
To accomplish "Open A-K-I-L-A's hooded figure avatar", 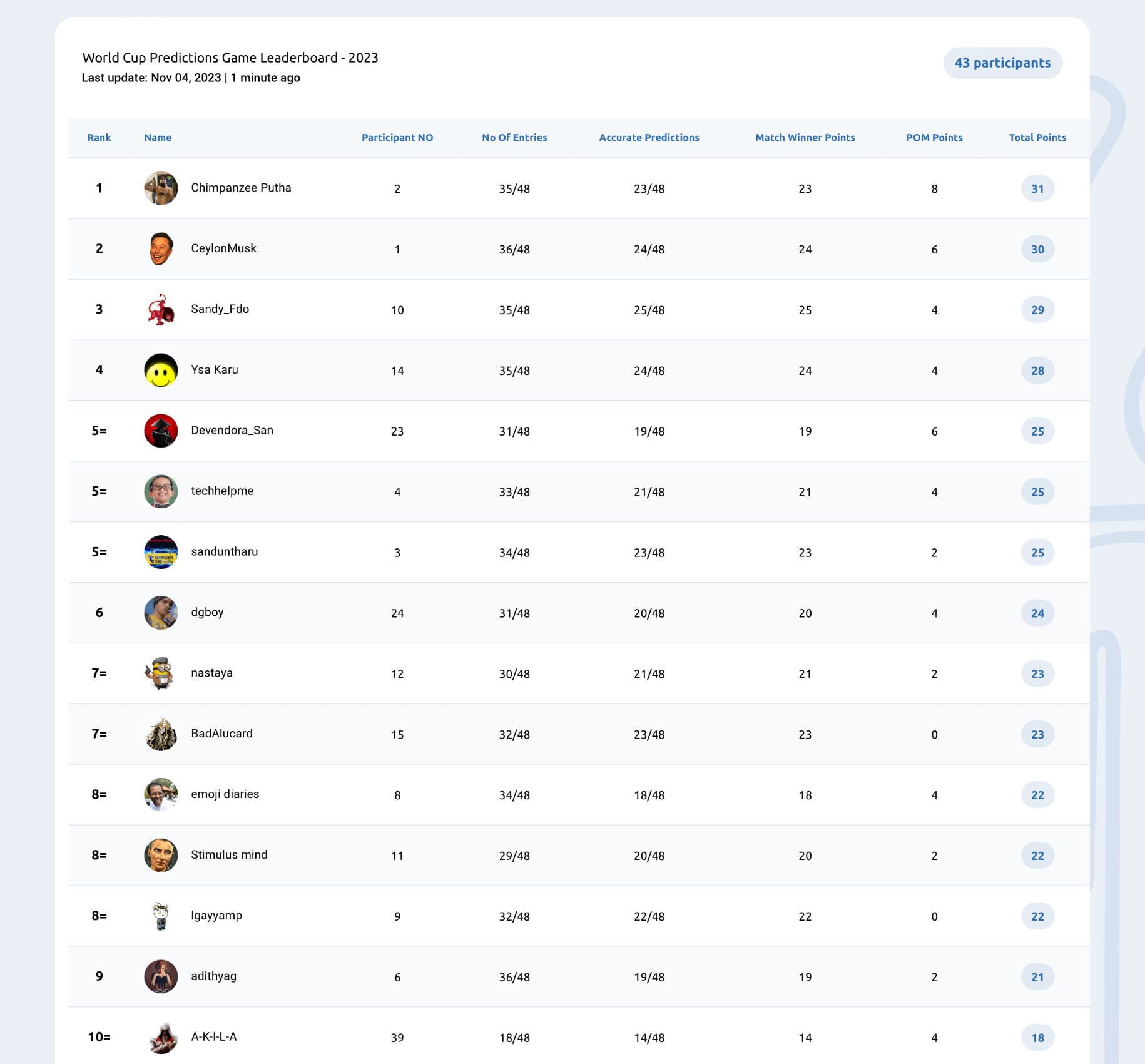I will [161, 1038].
